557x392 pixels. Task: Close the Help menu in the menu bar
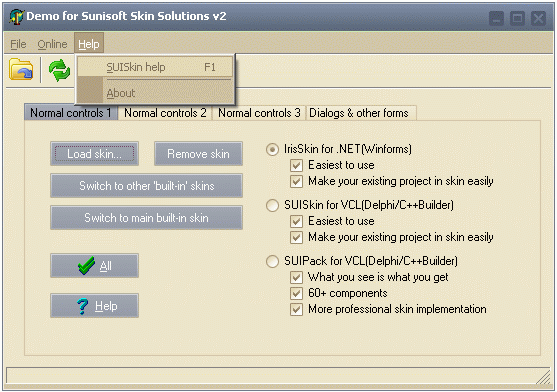(89, 44)
